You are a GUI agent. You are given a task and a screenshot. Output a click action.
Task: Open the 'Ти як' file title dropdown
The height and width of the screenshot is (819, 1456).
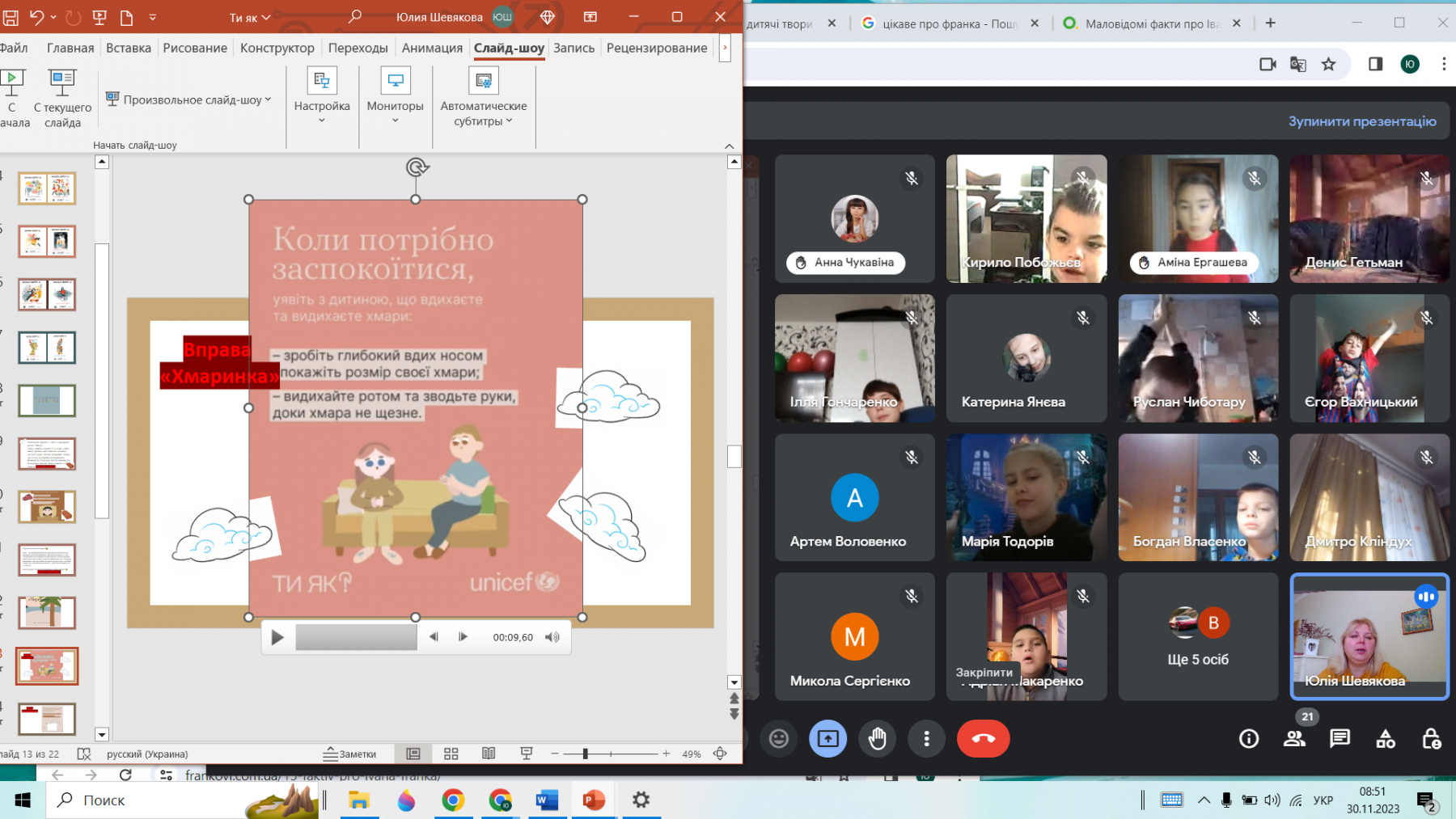pos(250,17)
